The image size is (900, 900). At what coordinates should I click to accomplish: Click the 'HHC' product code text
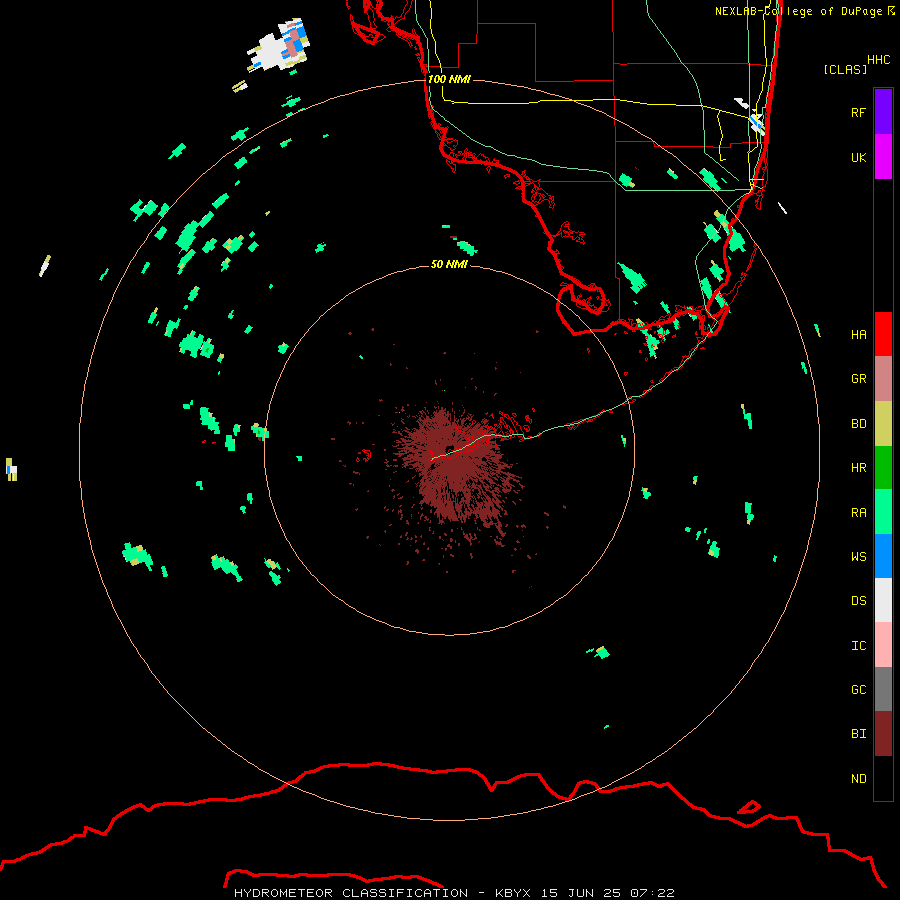click(x=878, y=60)
